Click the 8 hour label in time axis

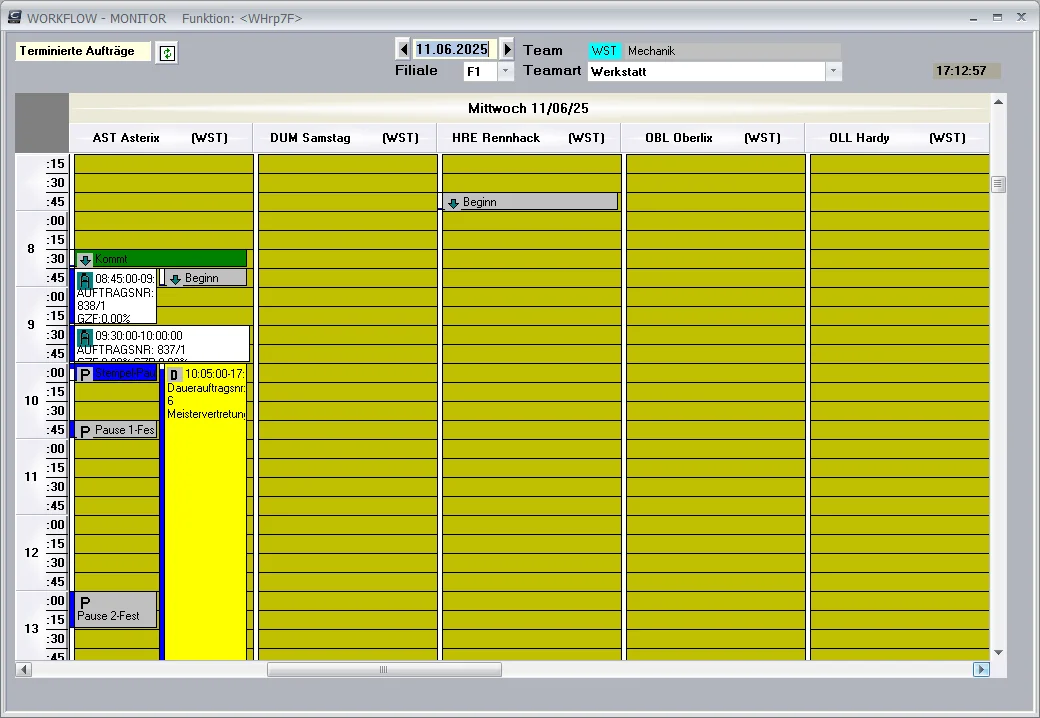31,249
